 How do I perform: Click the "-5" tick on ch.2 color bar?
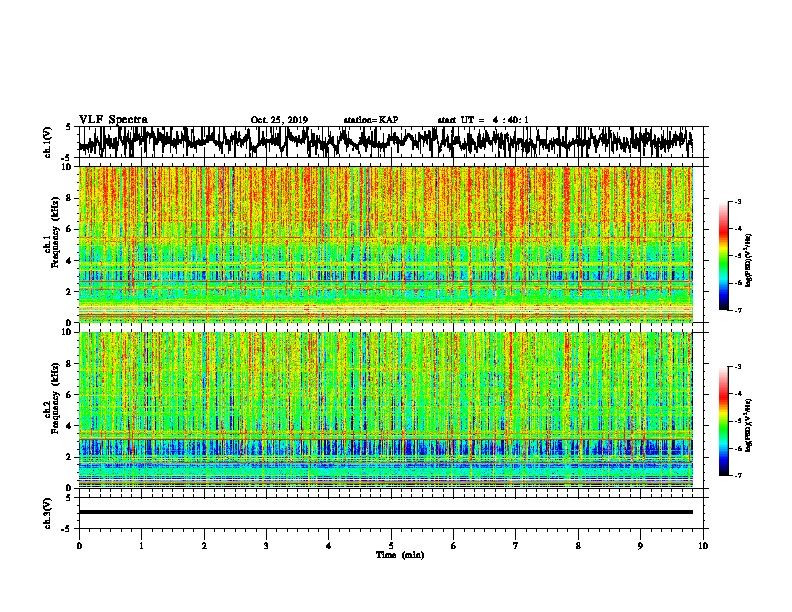pos(738,421)
